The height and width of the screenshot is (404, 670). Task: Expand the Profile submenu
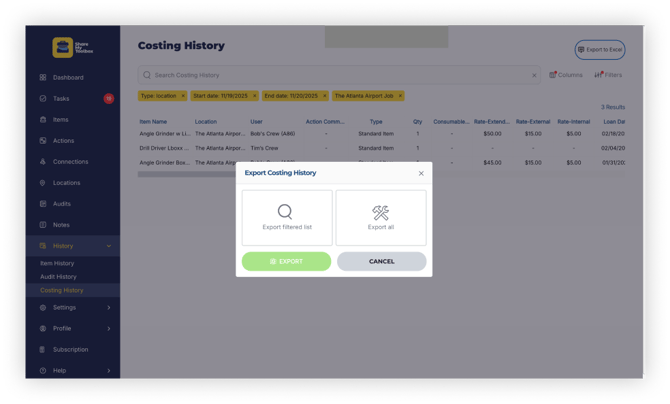point(108,329)
